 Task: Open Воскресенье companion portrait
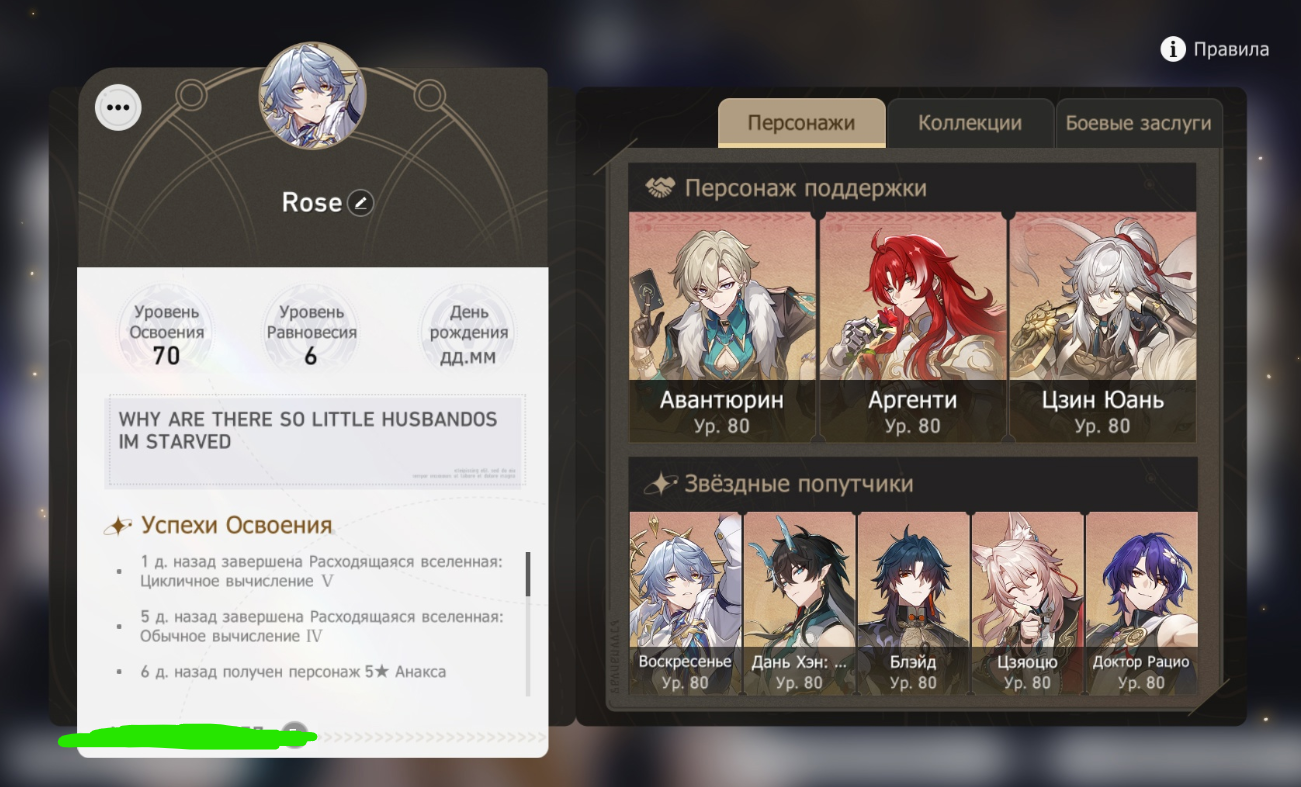pyautogui.click(x=685, y=603)
